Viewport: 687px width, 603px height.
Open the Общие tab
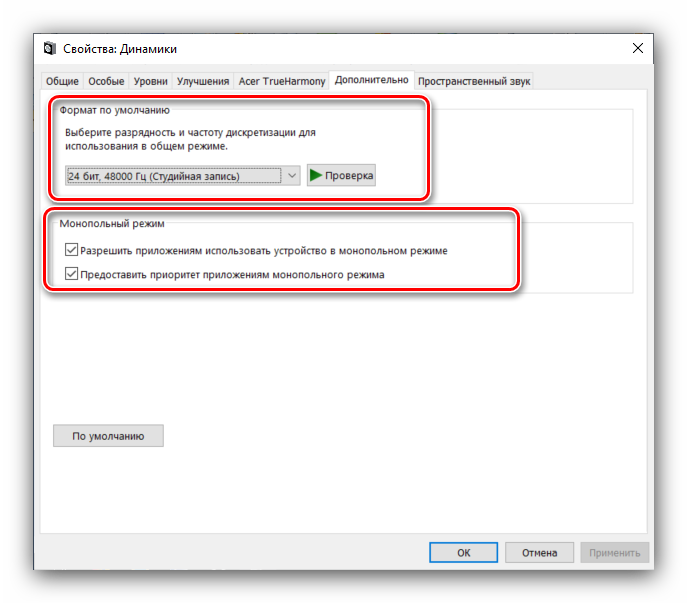click(62, 82)
